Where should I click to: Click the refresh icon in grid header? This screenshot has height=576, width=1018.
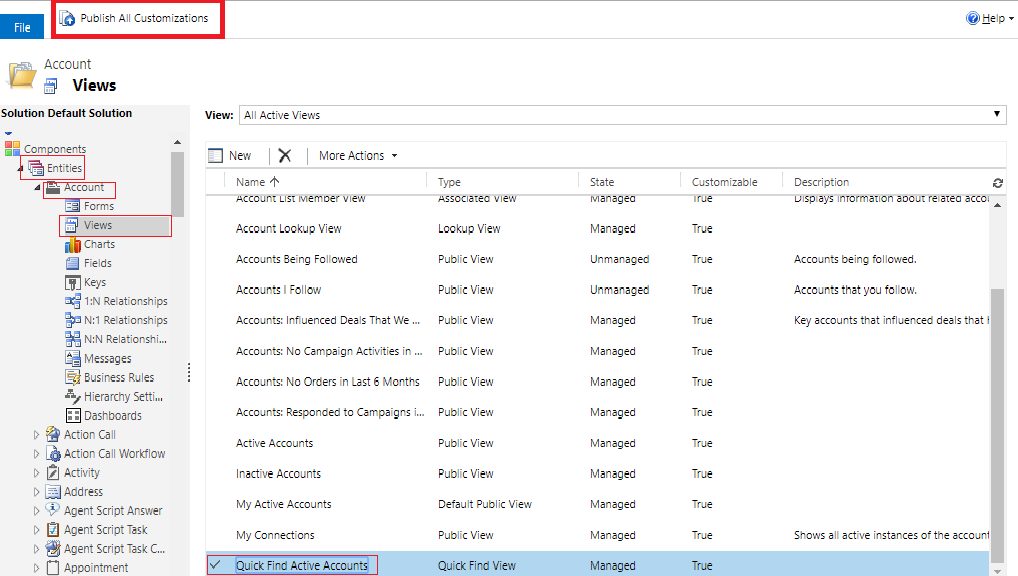coord(997,182)
